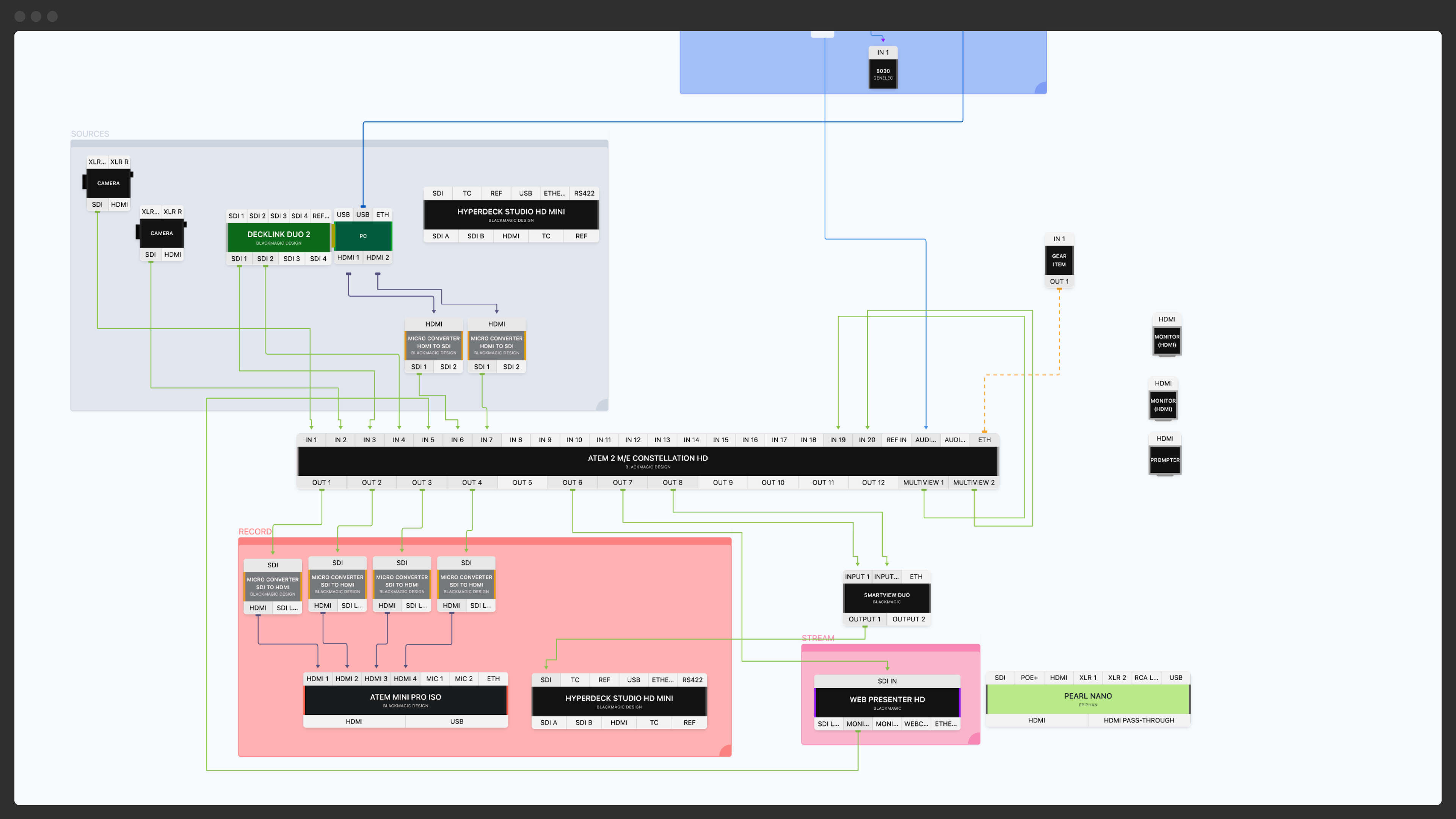Select a Micro Converter HDMI to SDI node
The width and height of the screenshot is (1456, 819).
433,345
